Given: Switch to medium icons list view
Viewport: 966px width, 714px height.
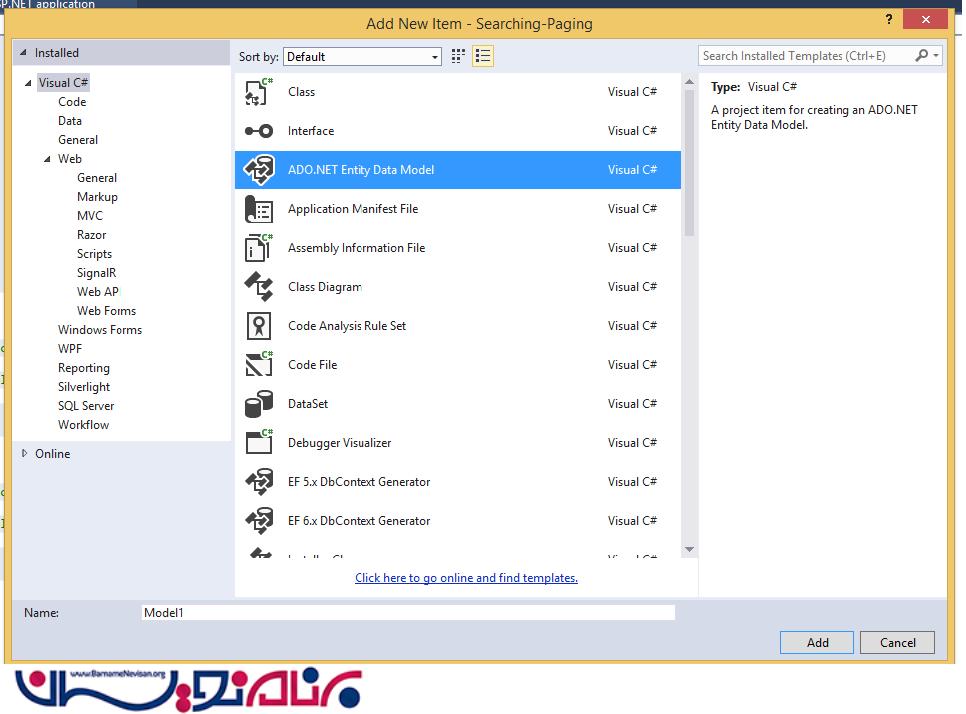Looking at the screenshot, I should (x=483, y=57).
